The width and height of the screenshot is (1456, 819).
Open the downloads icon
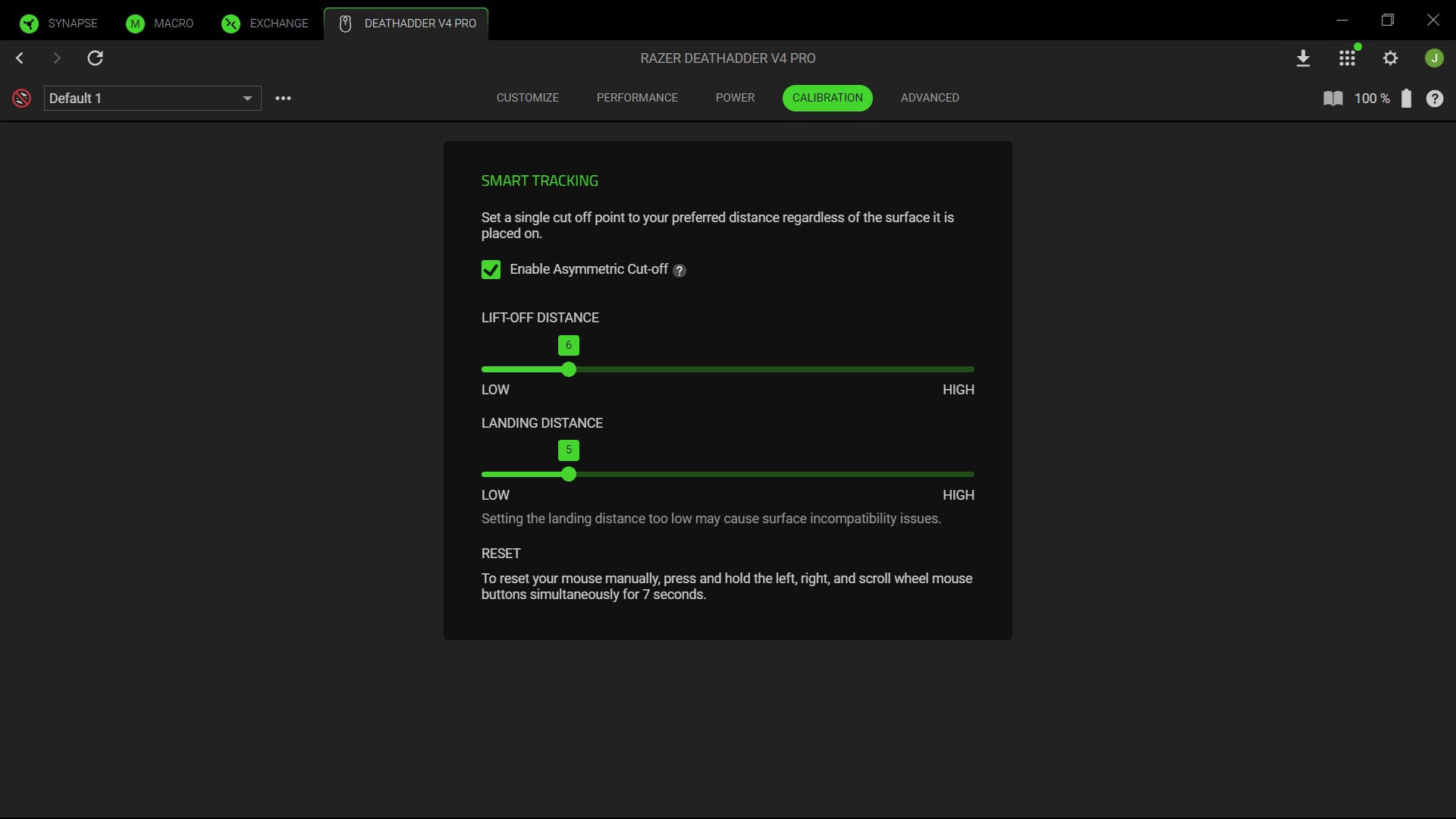point(1303,58)
